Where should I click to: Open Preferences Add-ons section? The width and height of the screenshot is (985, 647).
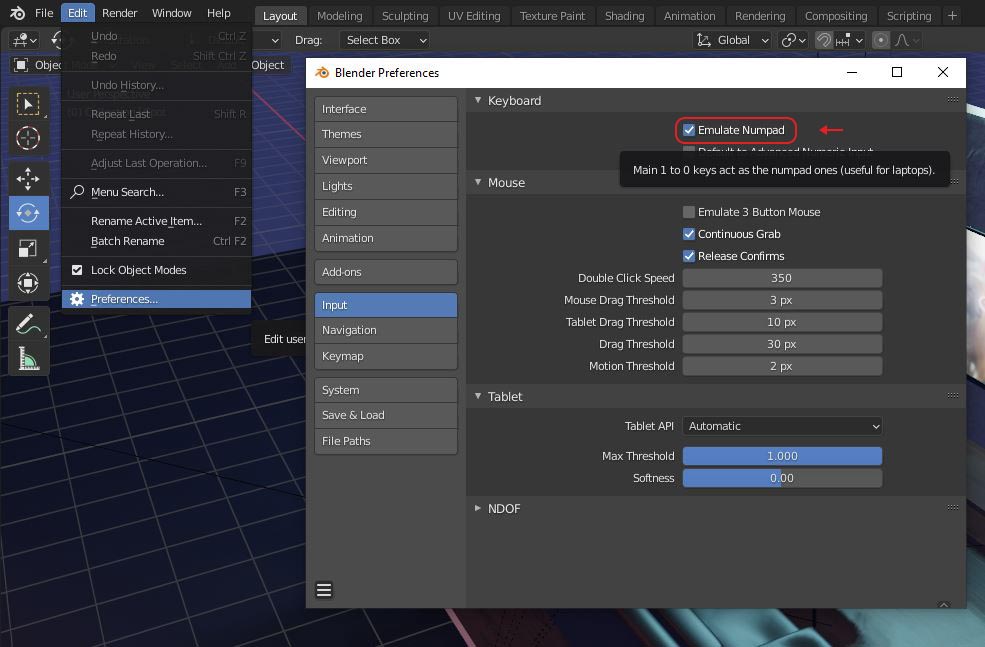(x=385, y=271)
